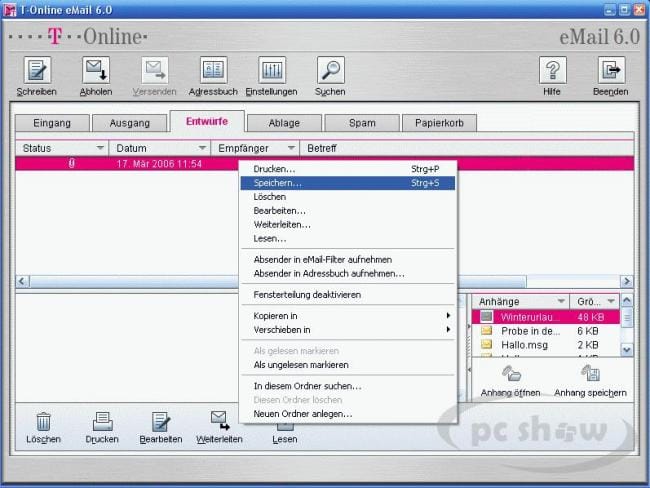Click the Betreff column header
The width and height of the screenshot is (650, 488).
[x=466, y=148]
